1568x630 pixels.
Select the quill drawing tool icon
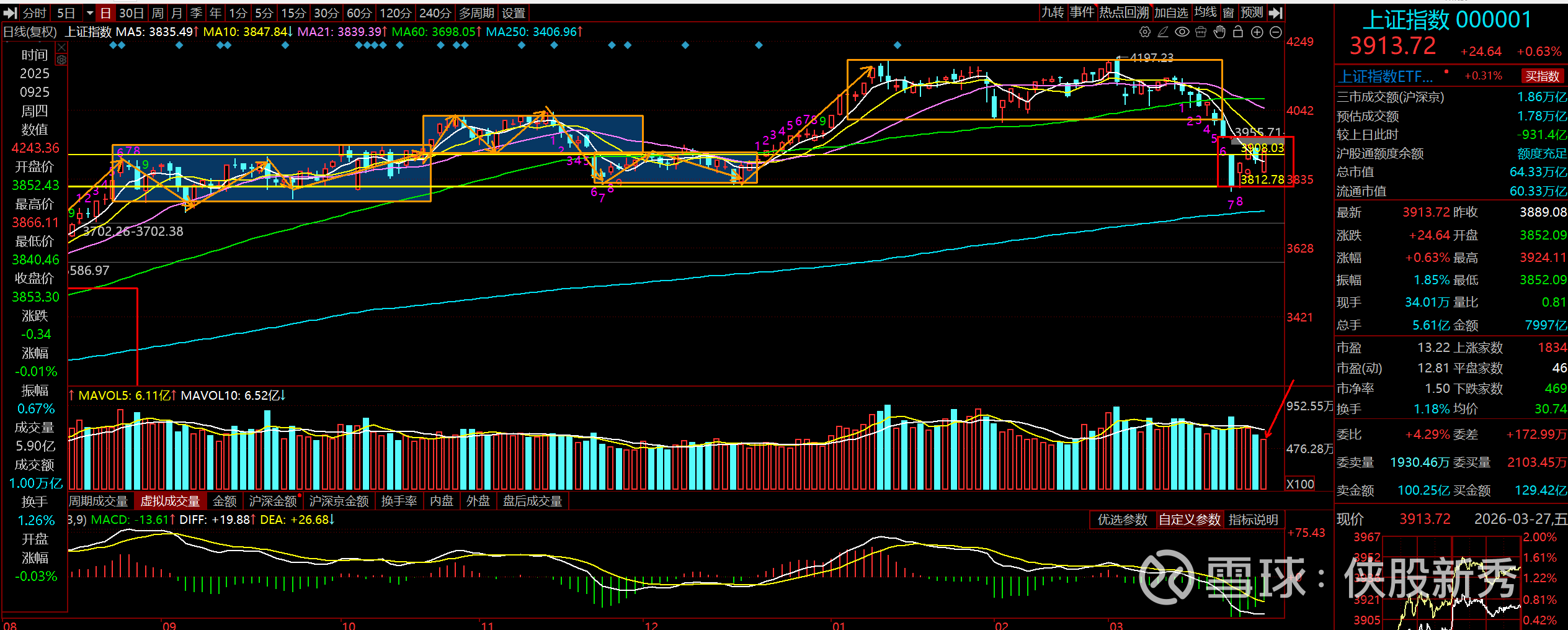tap(1164, 32)
